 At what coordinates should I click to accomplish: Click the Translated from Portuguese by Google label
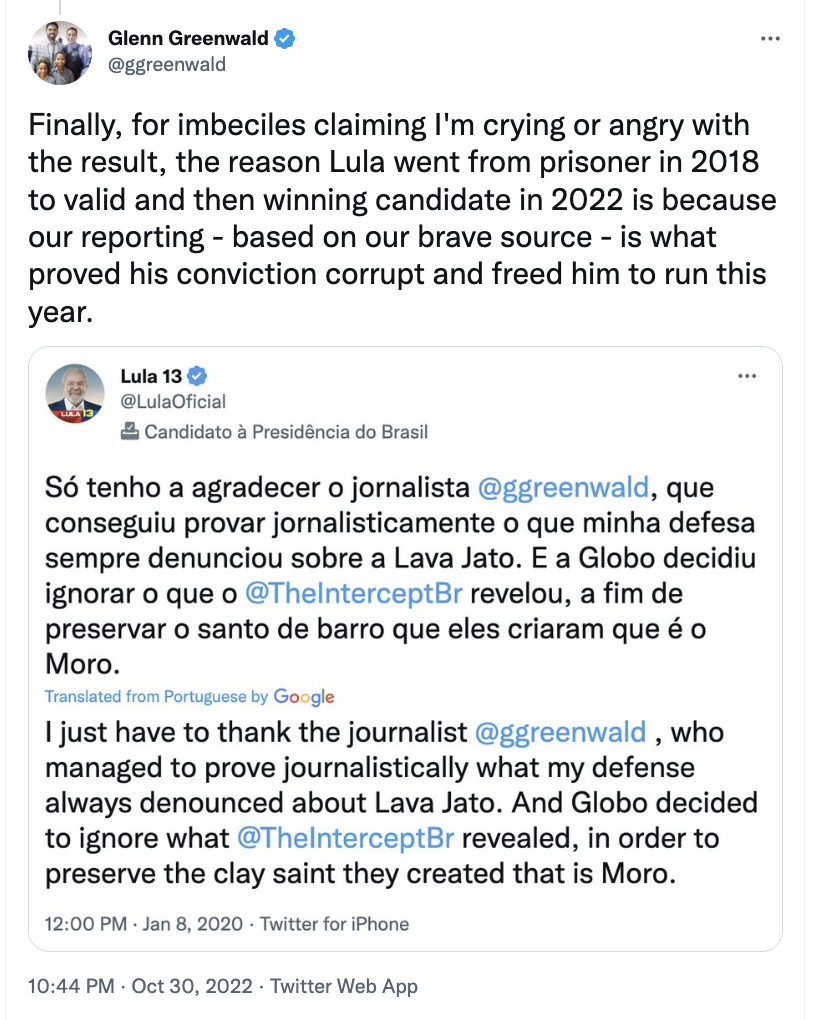[x=189, y=697]
